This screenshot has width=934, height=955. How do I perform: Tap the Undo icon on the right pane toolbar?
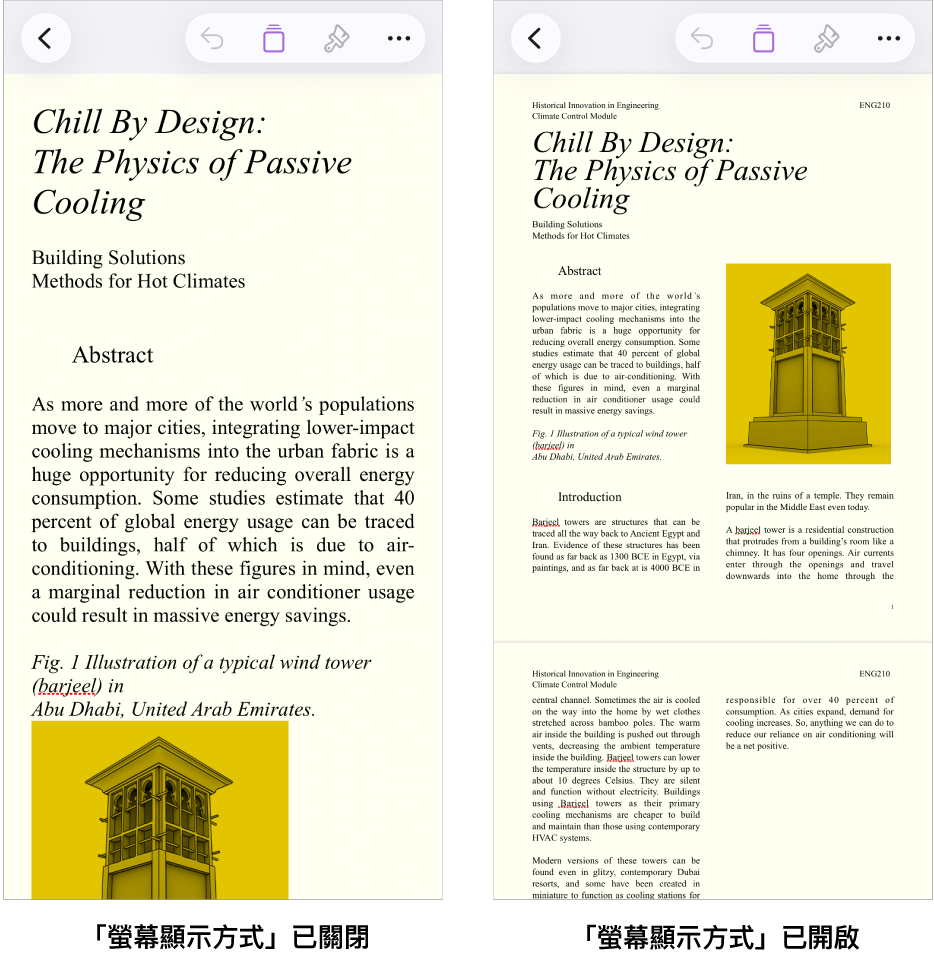point(701,38)
